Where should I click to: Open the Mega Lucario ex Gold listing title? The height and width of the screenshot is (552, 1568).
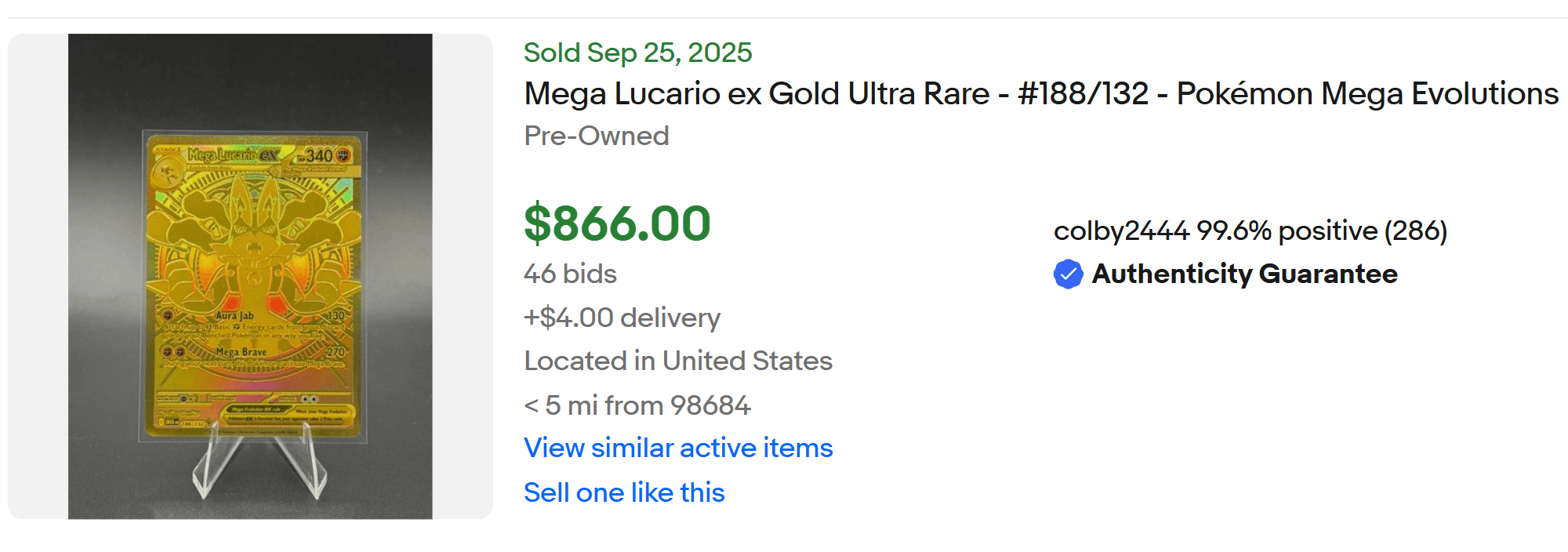pyautogui.click(x=1040, y=94)
